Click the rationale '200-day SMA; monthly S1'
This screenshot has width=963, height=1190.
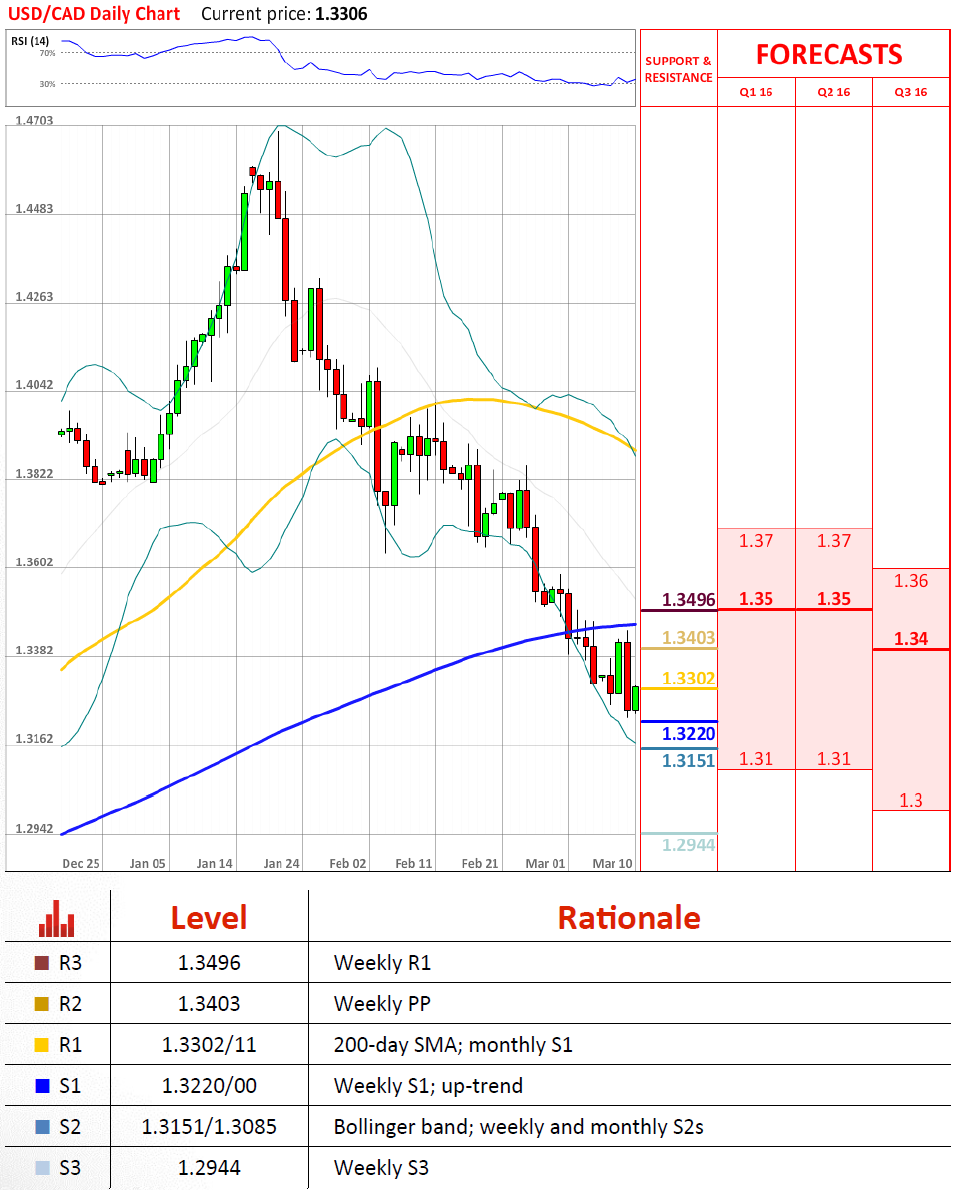[x=453, y=1045]
